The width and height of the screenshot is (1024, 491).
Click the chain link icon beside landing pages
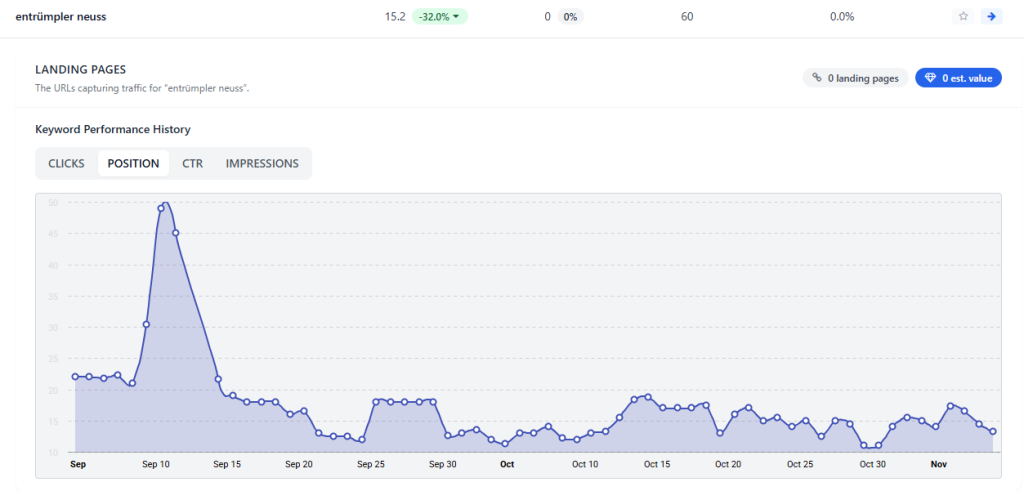click(x=817, y=78)
